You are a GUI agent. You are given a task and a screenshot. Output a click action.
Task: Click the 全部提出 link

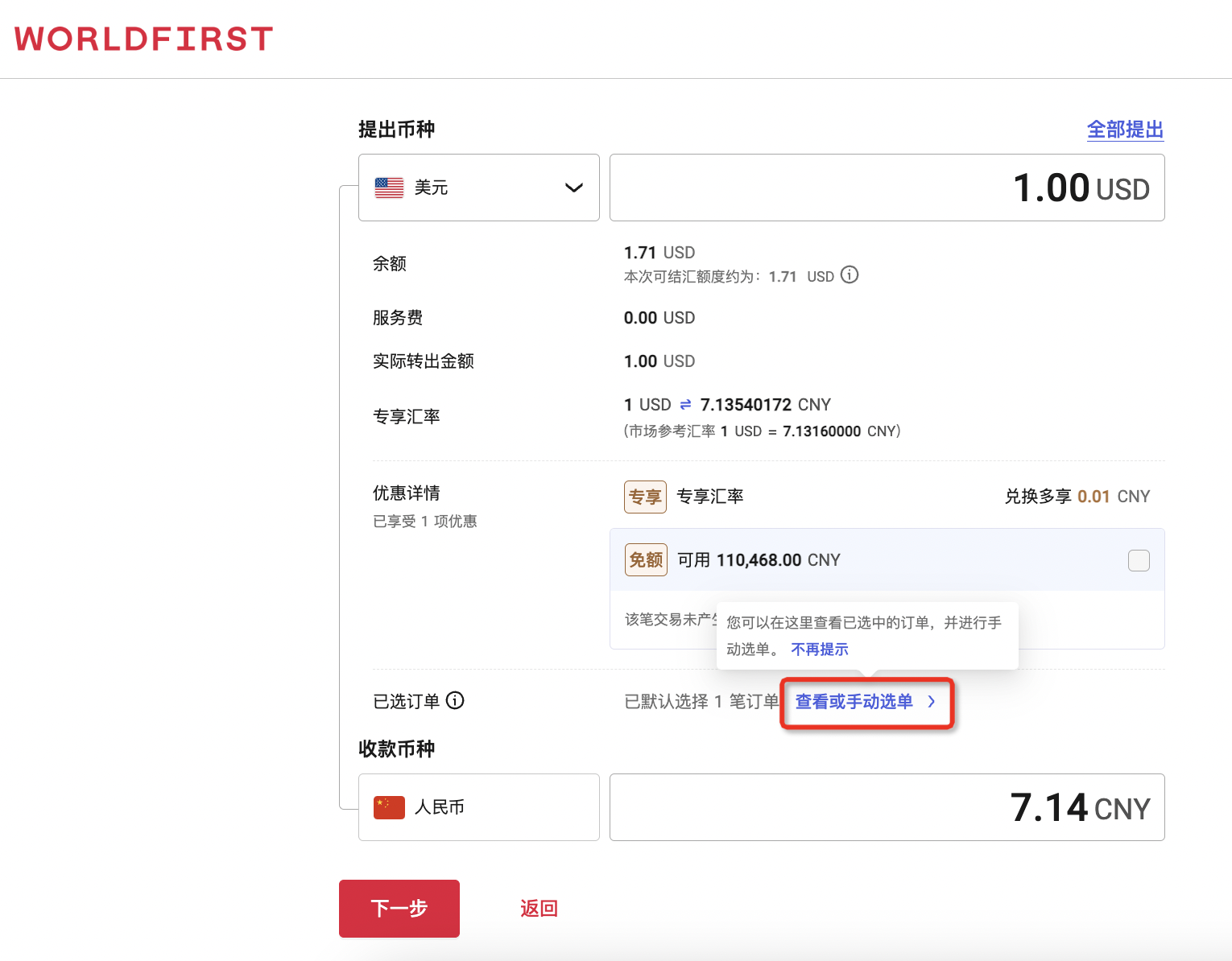1125,130
